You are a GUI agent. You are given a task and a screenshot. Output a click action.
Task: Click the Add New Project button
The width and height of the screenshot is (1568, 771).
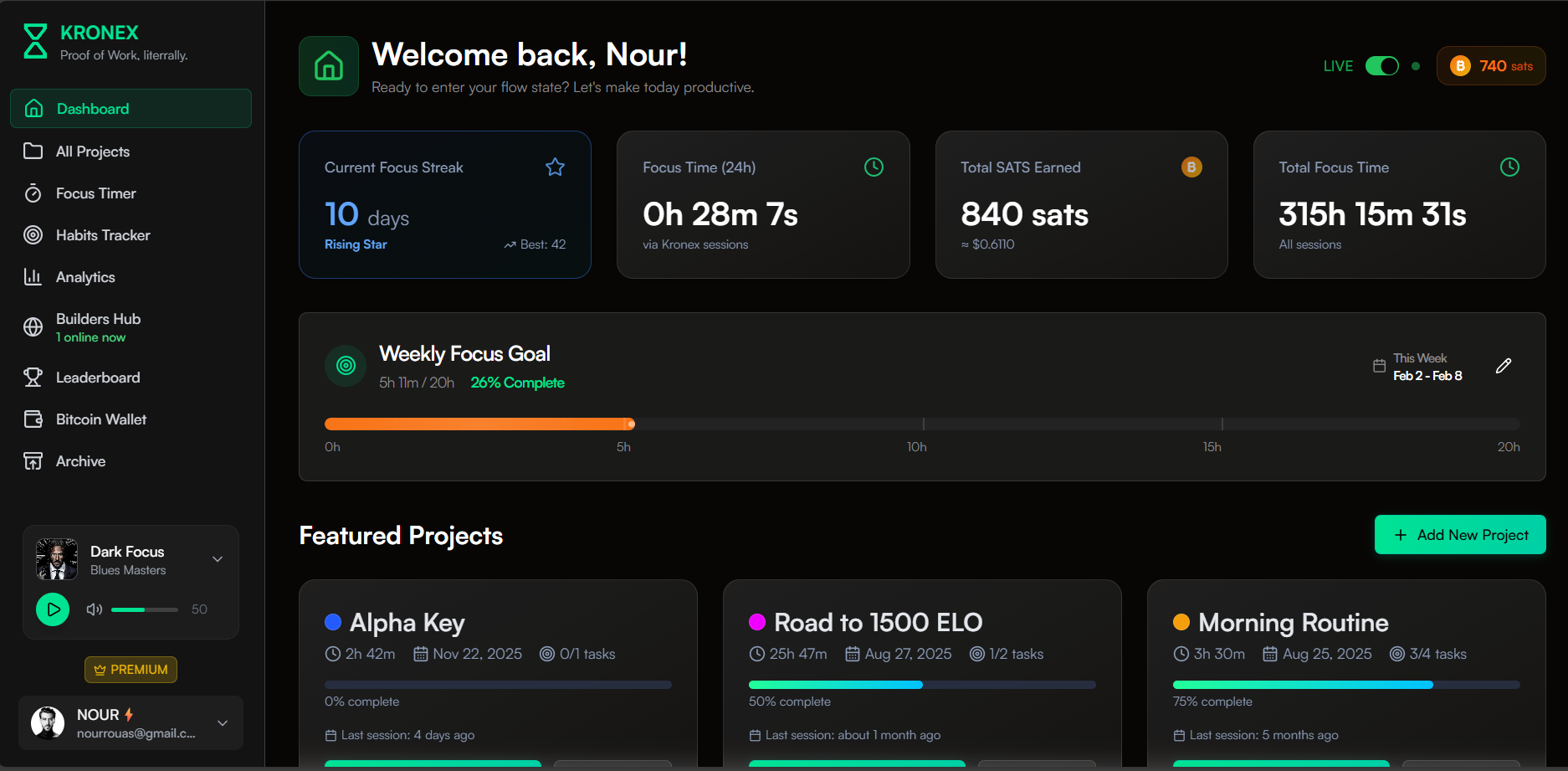click(1459, 535)
